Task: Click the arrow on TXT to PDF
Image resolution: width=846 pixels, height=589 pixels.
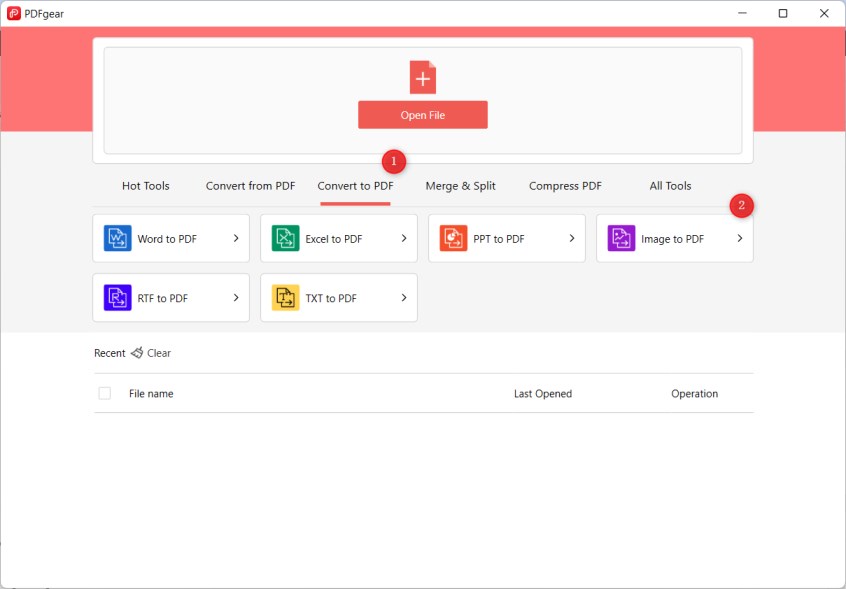Action: [404, 298]
